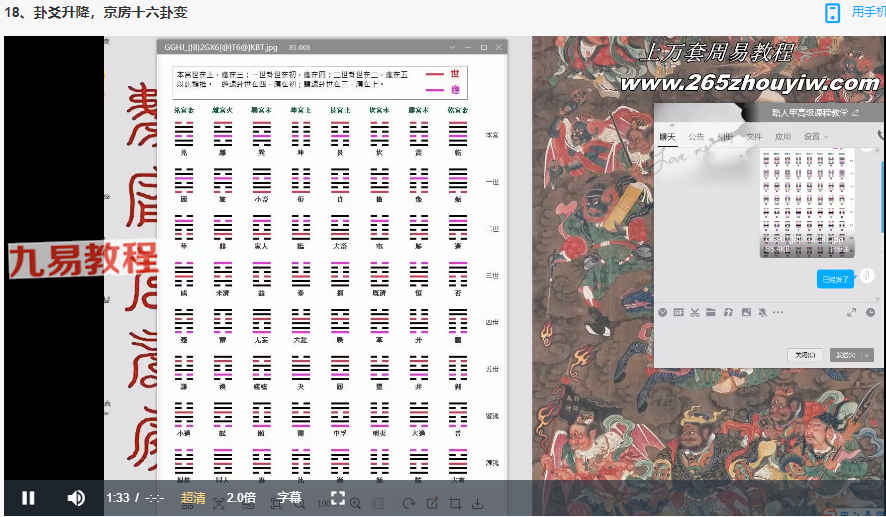Screen dimensions: 886x517
Task: Click the 未济 hexagram name
Action: point(222,293)
